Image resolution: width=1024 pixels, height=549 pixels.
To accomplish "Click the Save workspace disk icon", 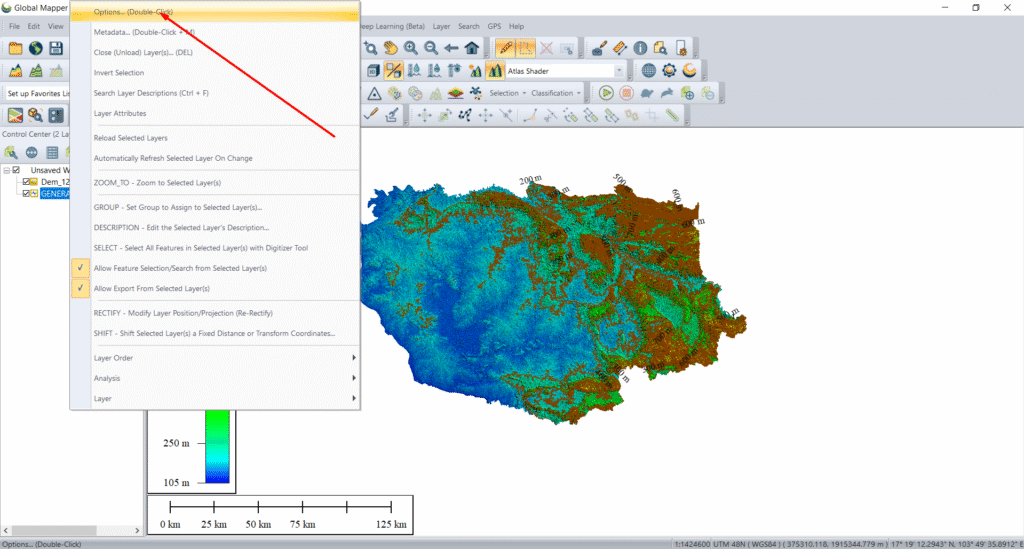I will [56, 48].
